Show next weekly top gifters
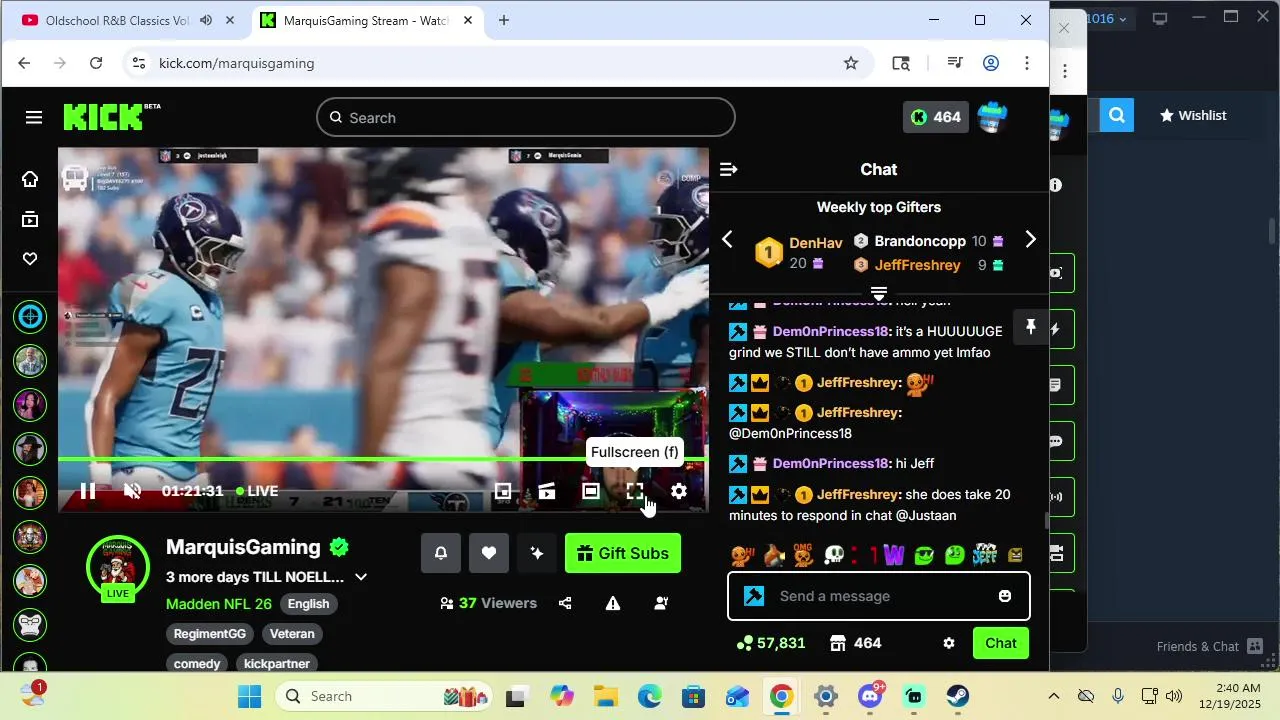 tap(1030, 240)
